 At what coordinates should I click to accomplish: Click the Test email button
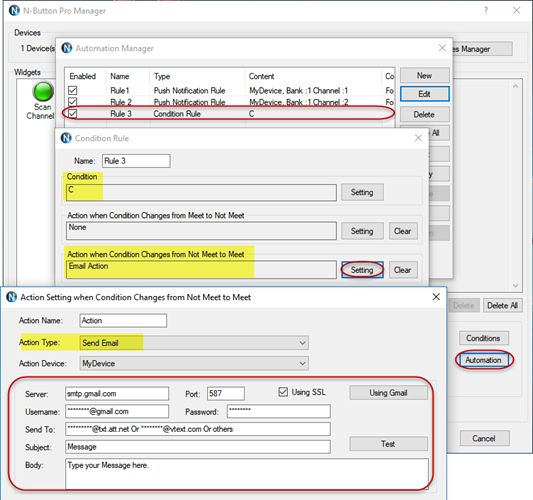[389, 444]
